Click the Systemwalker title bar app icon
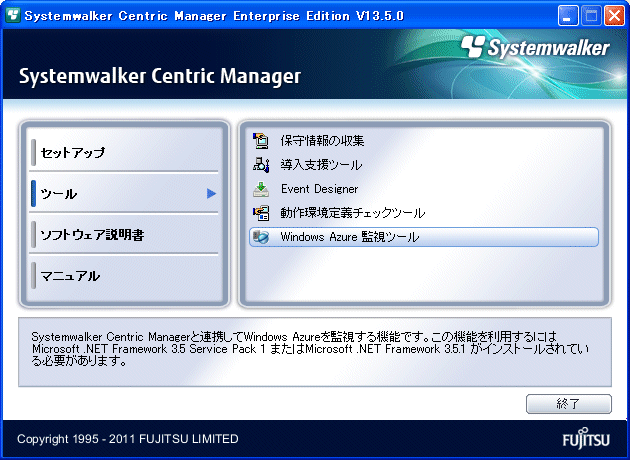 click(13, 16)
